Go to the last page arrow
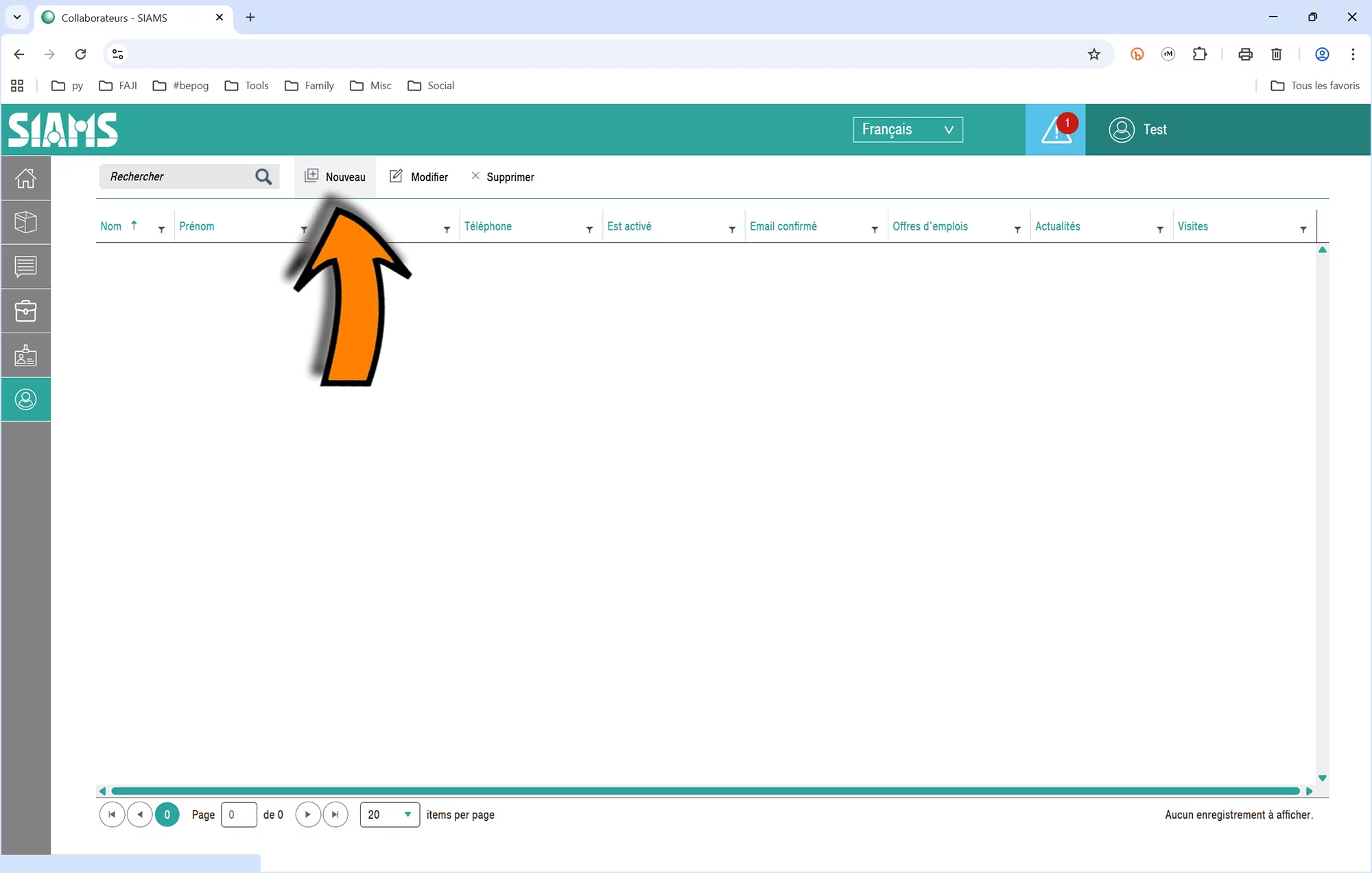1372x873 pixels. (x=335, y=815)
